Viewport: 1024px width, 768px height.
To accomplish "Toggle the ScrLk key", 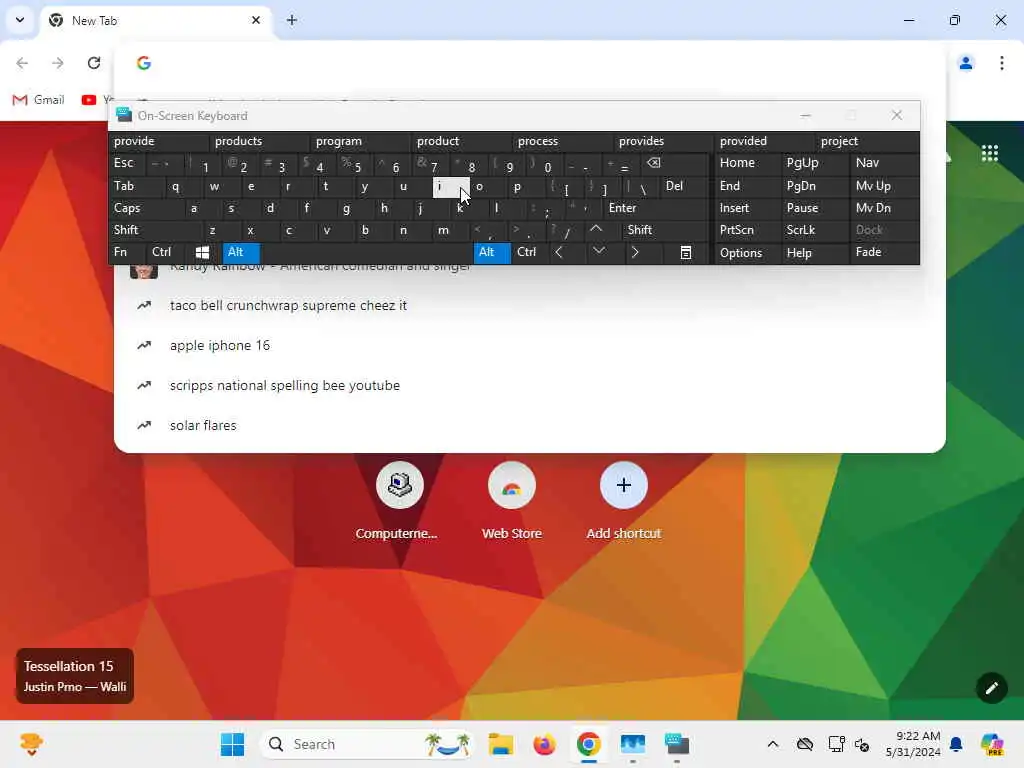I will pyautogui.click(x=816, y=230).
